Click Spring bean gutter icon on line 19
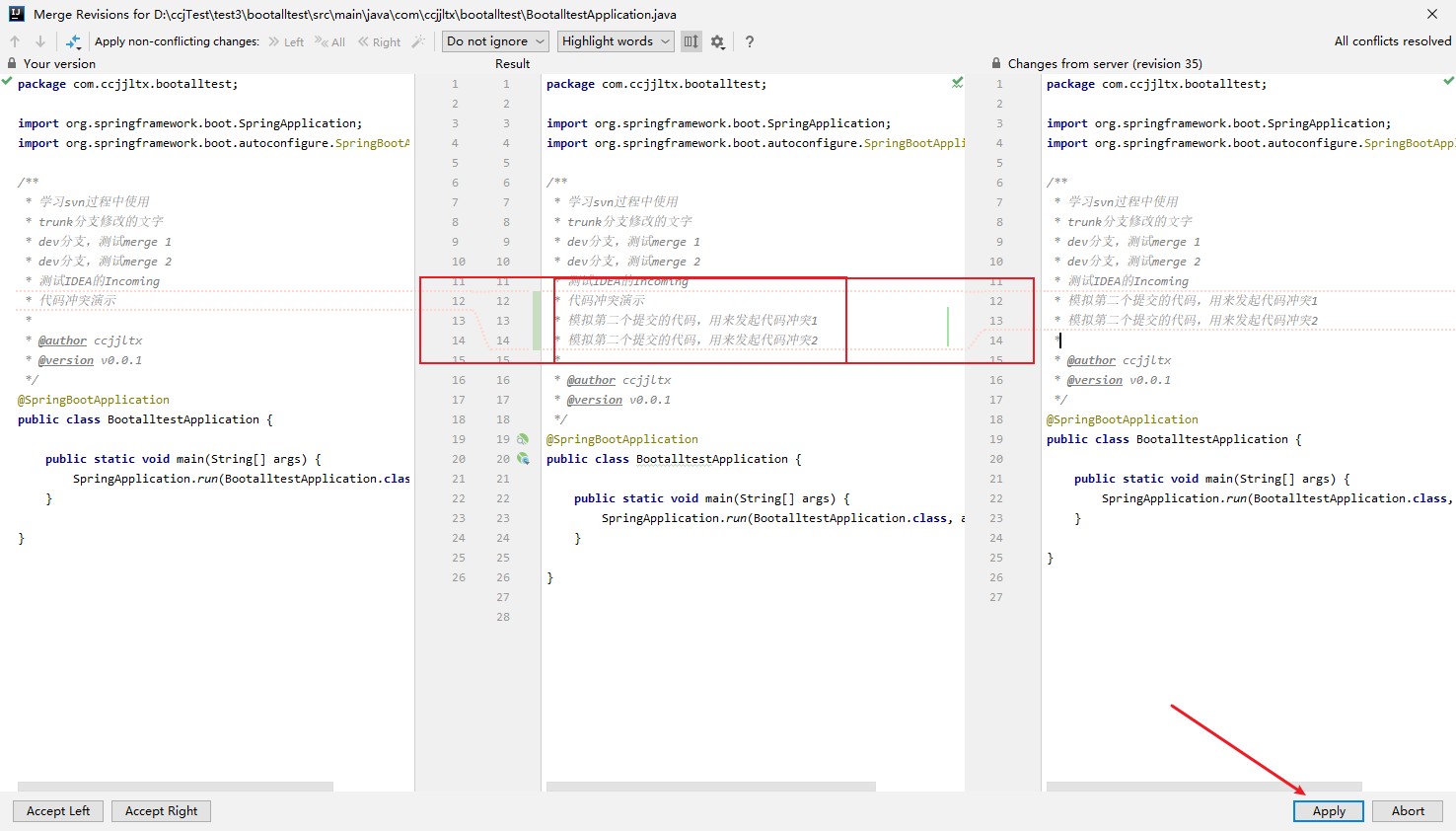Screen dimensions: 1456x831 point(523,439)
